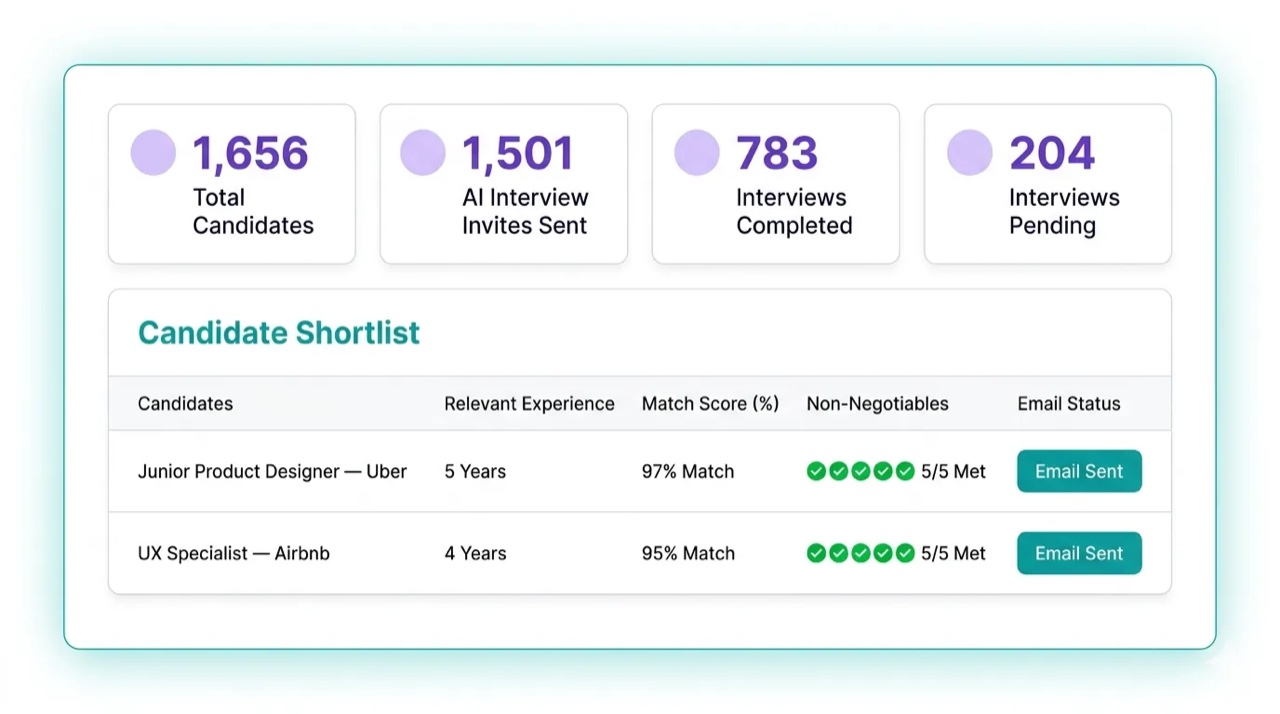Image resolution: width=1280 pixels, height=714 pixels.
Task: Click Email Sent button for UX Specialist
Action: pyautogui.click(x=1079, y=553)
